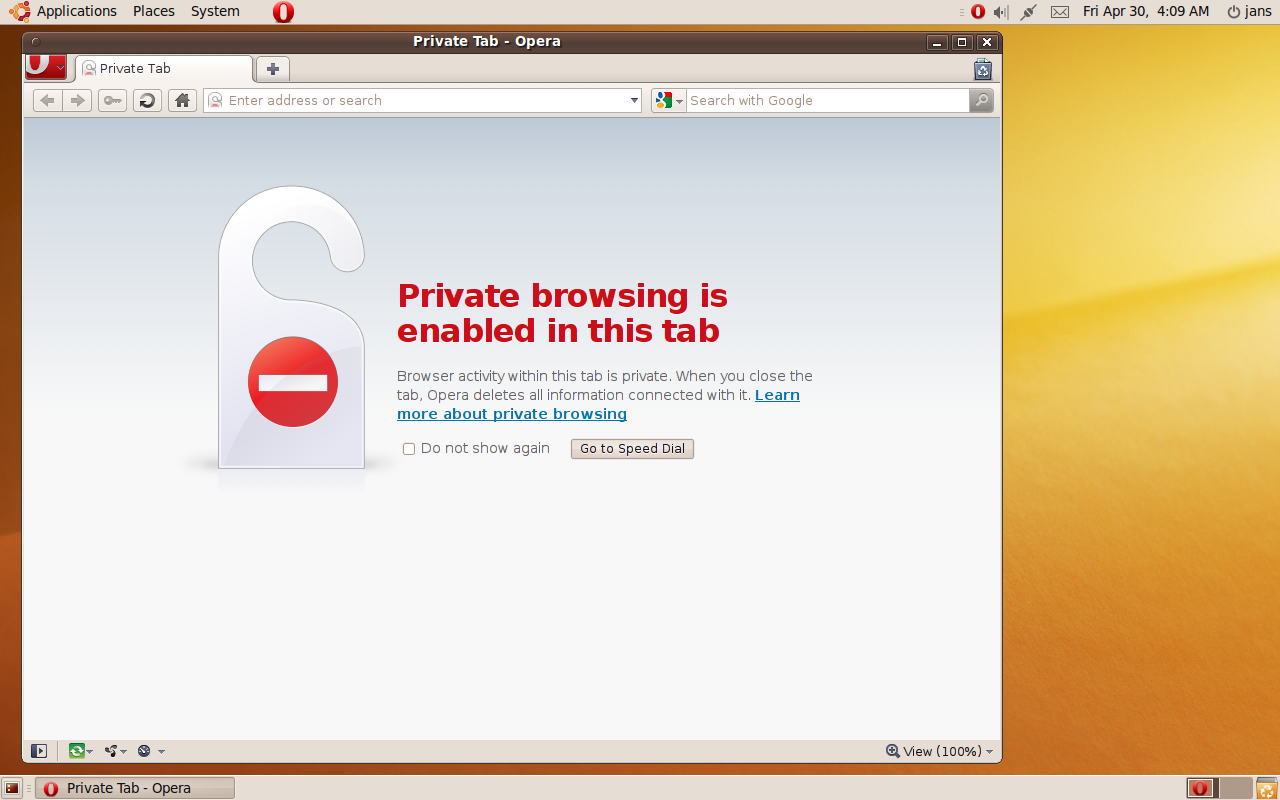Viewport: 1280px width, 800px height.
Task: Open the closed tabs trash can
Action: [983, 69]
